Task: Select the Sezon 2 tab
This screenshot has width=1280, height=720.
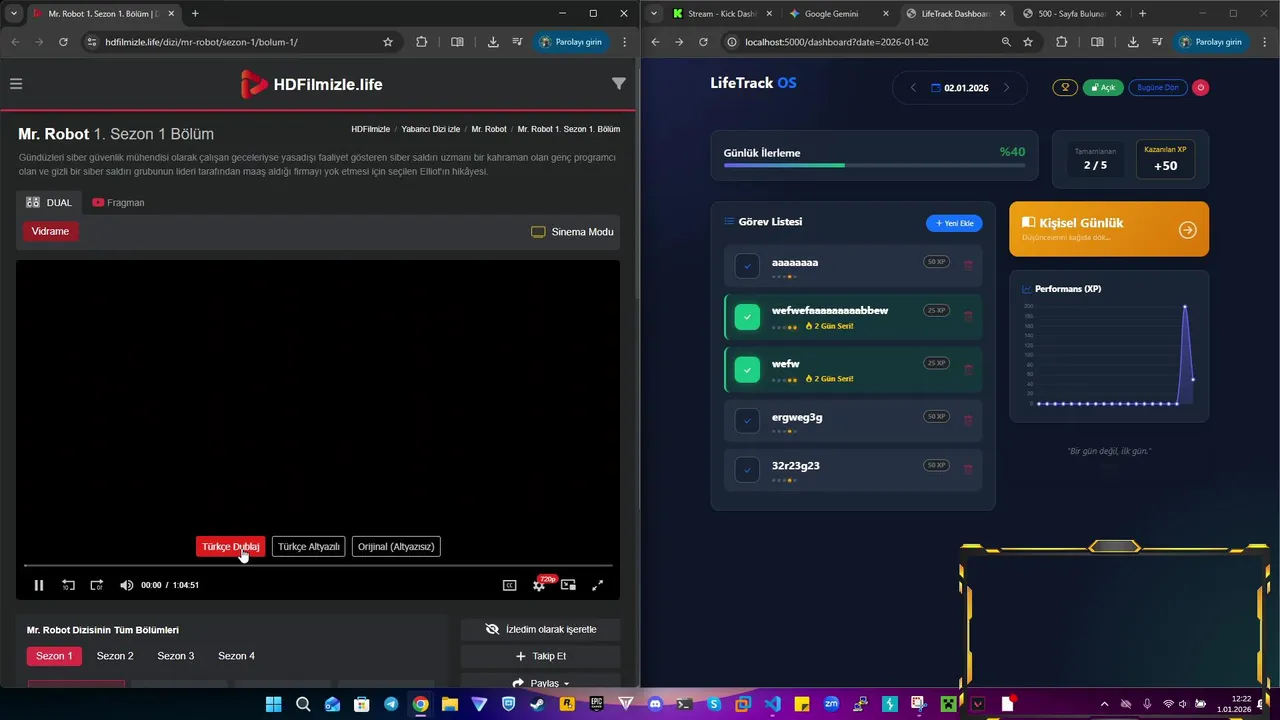Action: click(115, 656)
